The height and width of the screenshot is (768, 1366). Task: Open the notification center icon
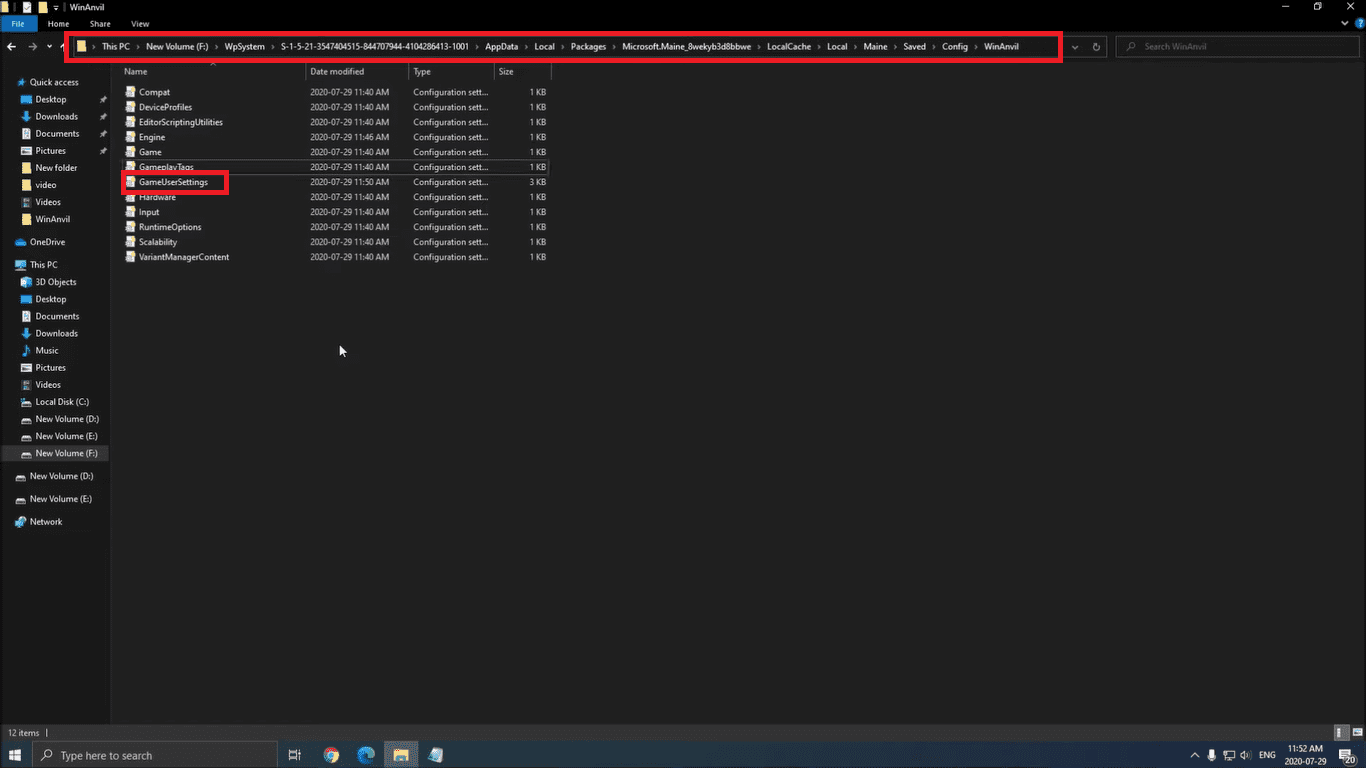[x=1348, y=755]
